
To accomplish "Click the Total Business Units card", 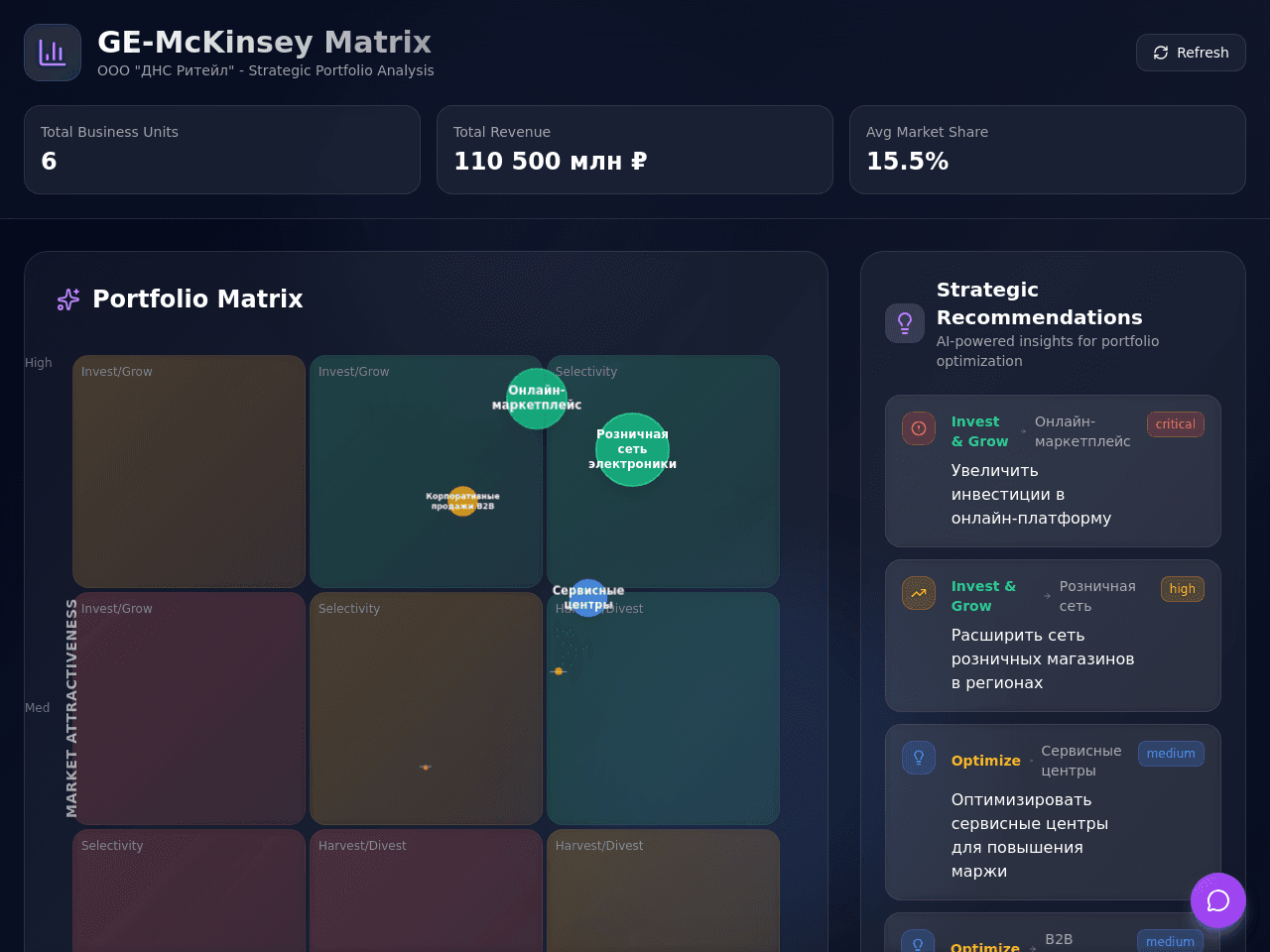I will (222, 150).
